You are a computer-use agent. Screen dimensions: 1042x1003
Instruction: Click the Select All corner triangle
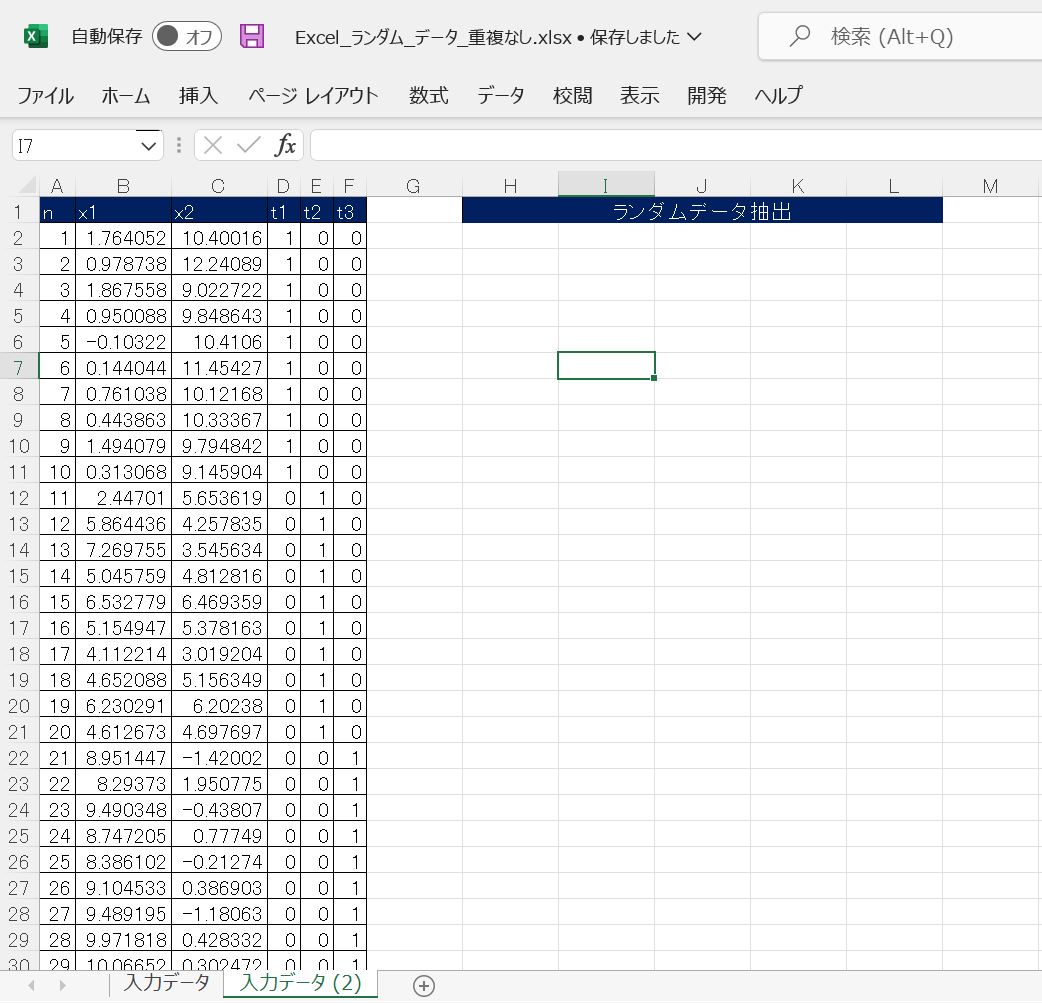pyautogui.click(x=25, y=185)
